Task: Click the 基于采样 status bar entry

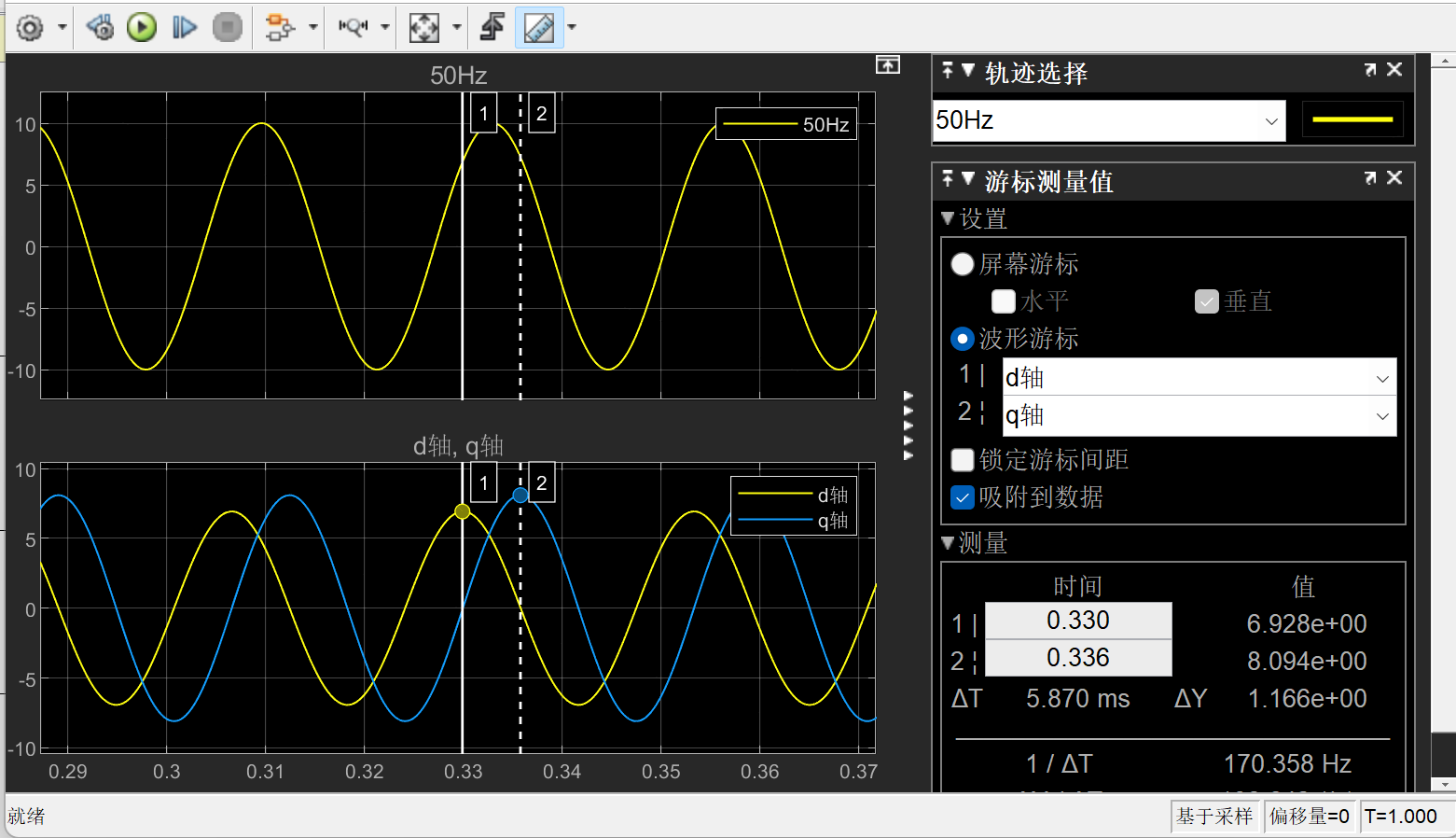Action: coord(1214,817)
